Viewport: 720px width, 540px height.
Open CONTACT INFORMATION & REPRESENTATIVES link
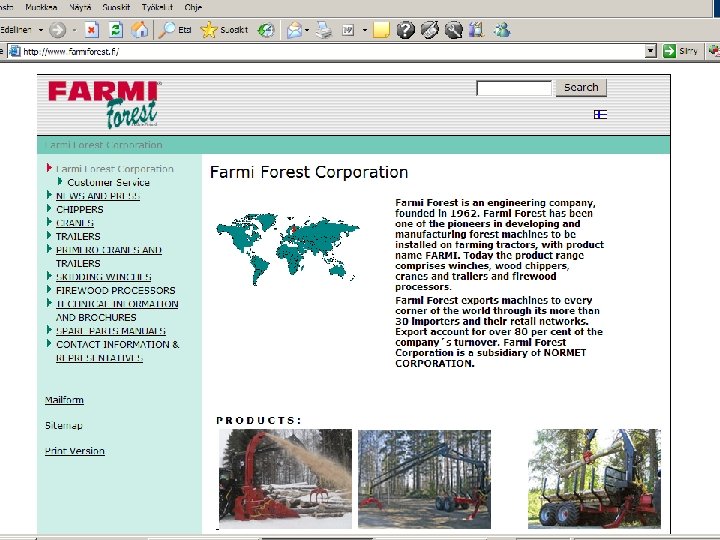pyautogui.click(x=118, y=351)
